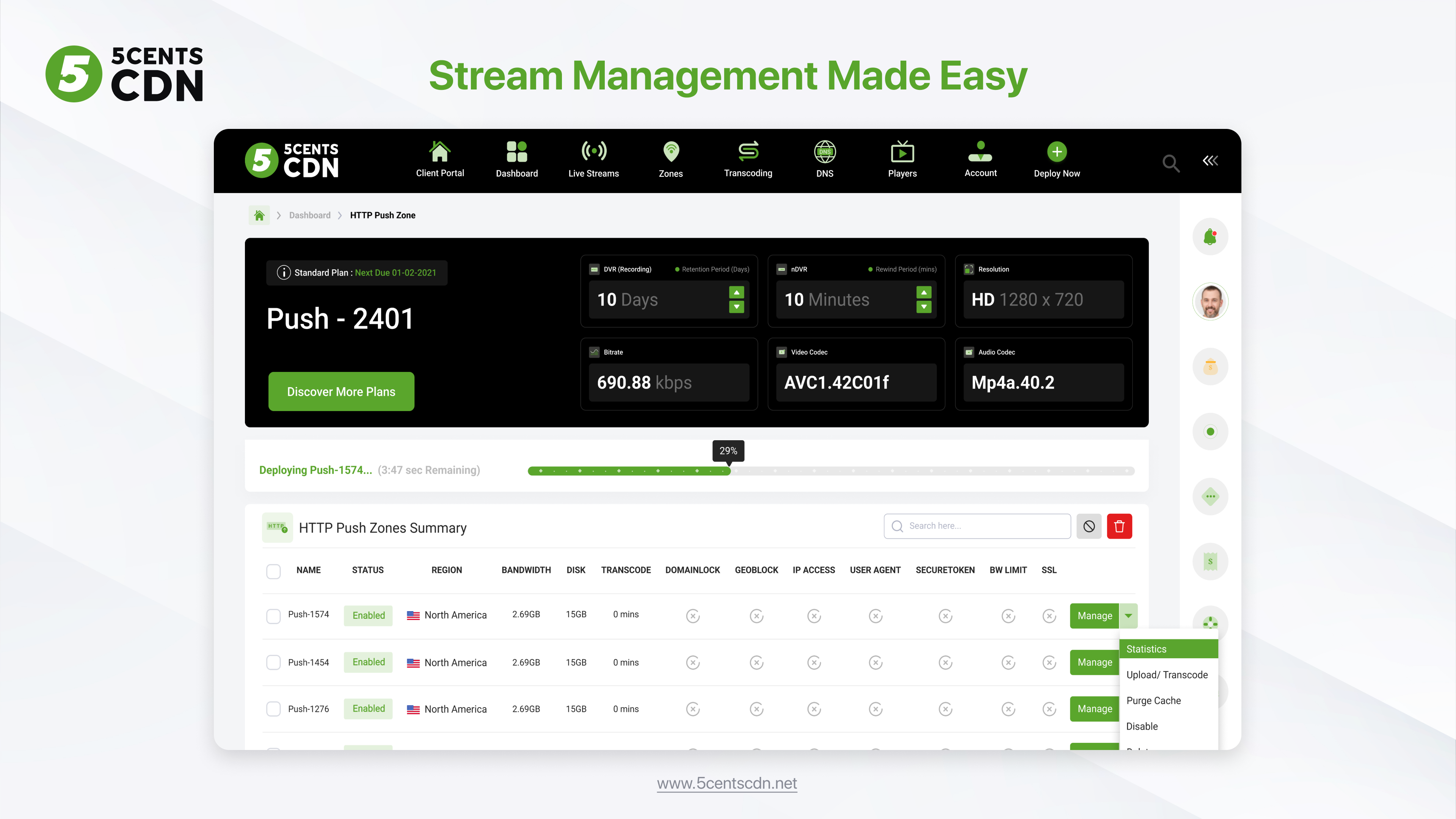Image resolution: width=1456 pixels, height=819 pixels.
Task: Click the red trash delete icon
Action: (x=1120, y=526)
